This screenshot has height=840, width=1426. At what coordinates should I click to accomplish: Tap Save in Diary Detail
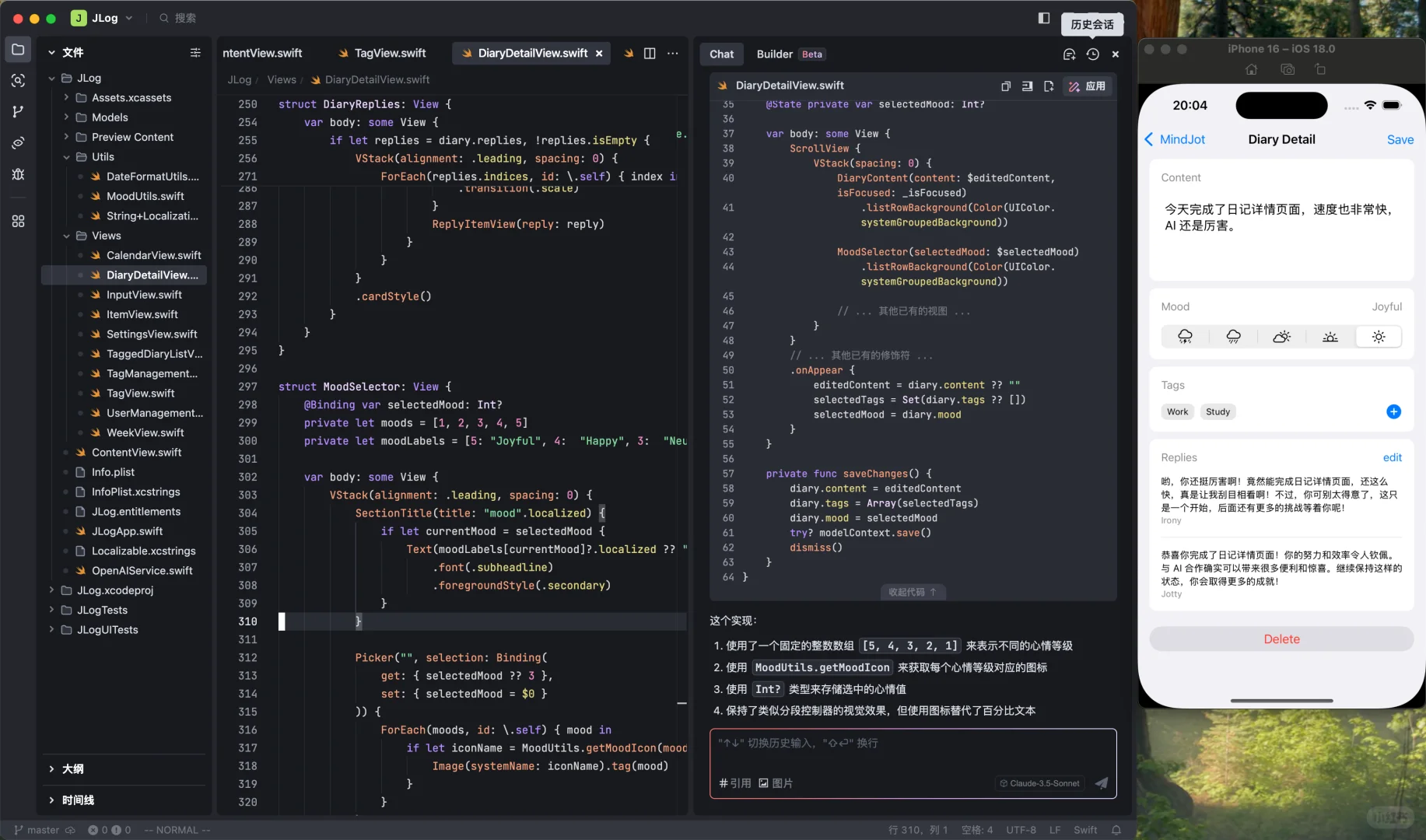[x=1400, y=139]
